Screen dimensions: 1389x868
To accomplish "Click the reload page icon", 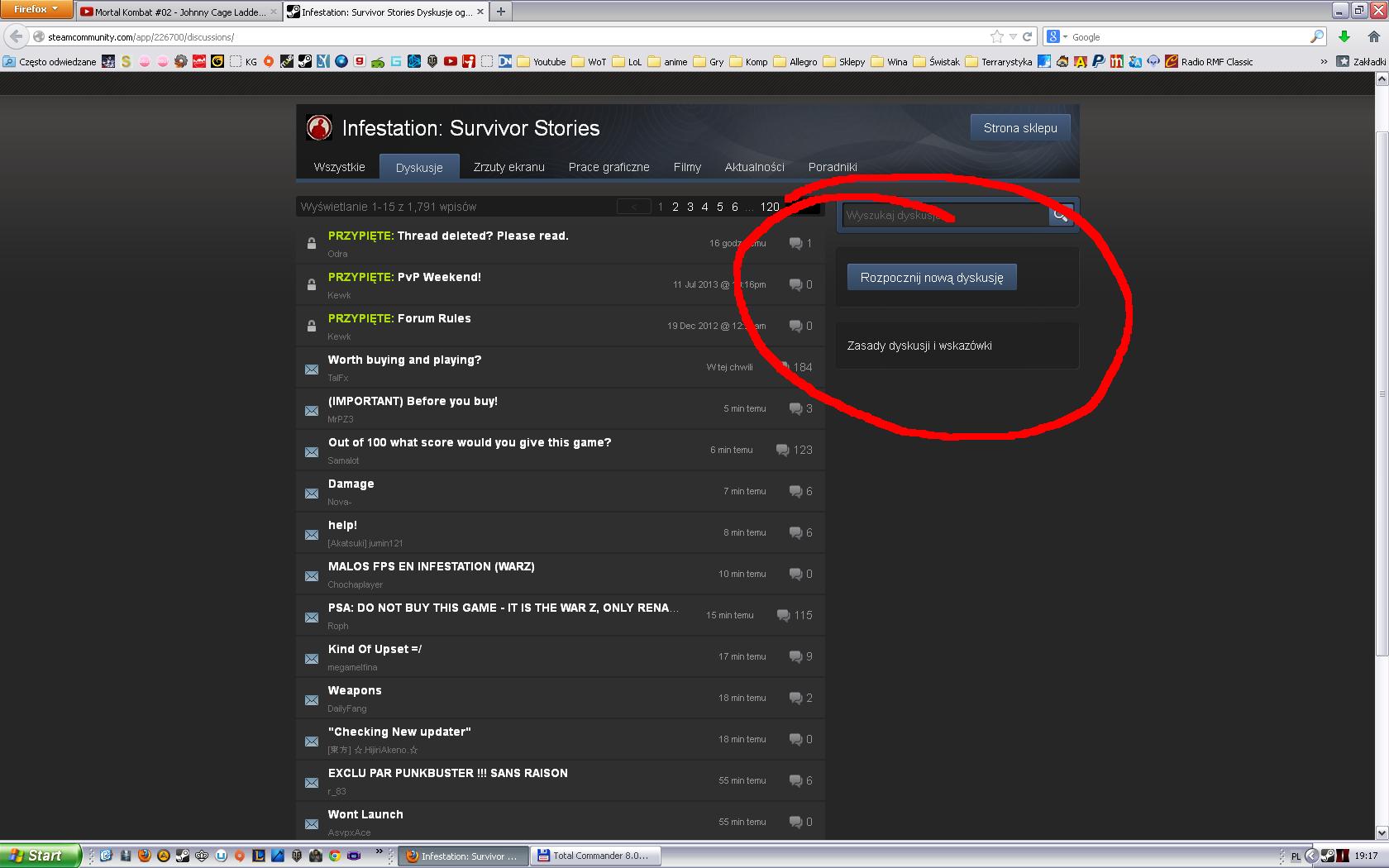I will pyautogui.click(x=1028, y=36).
